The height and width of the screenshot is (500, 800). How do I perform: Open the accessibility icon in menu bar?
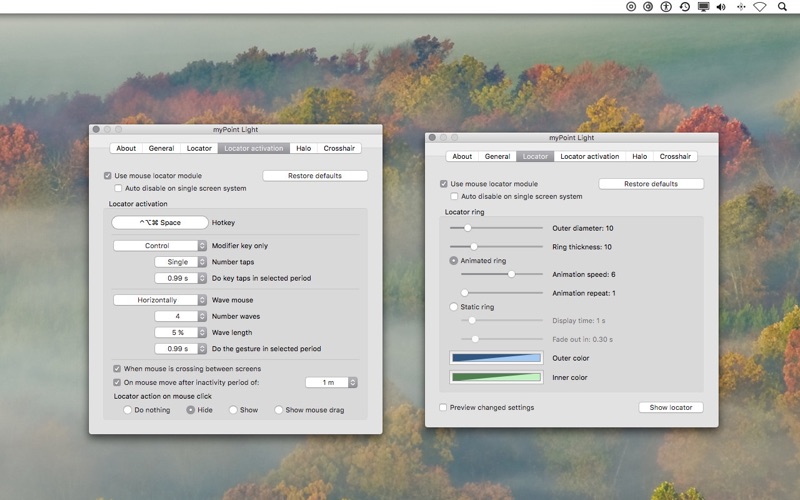point(666,7)
